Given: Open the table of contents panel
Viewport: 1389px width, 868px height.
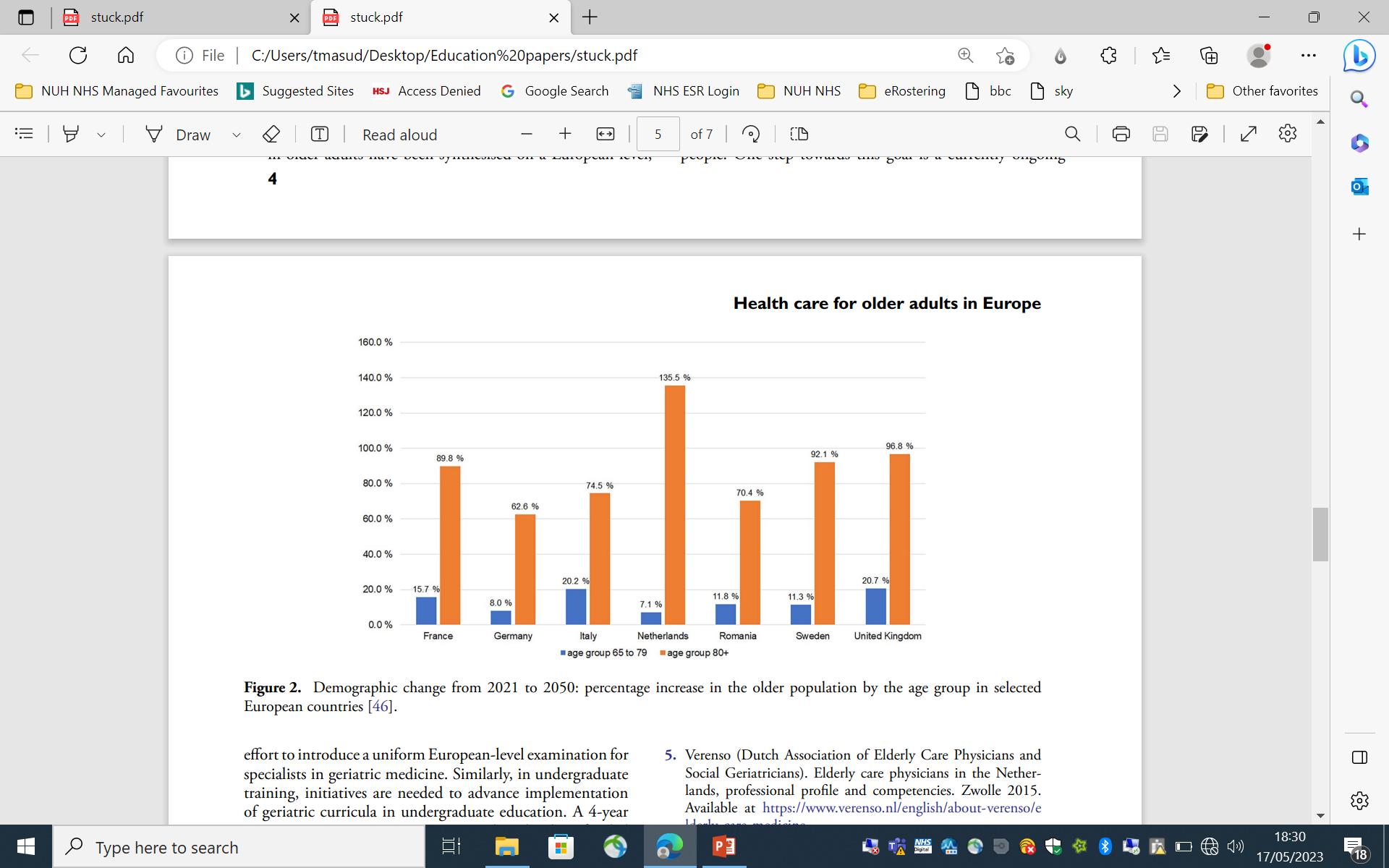Looking at the screenshot, I should [24, 134].
